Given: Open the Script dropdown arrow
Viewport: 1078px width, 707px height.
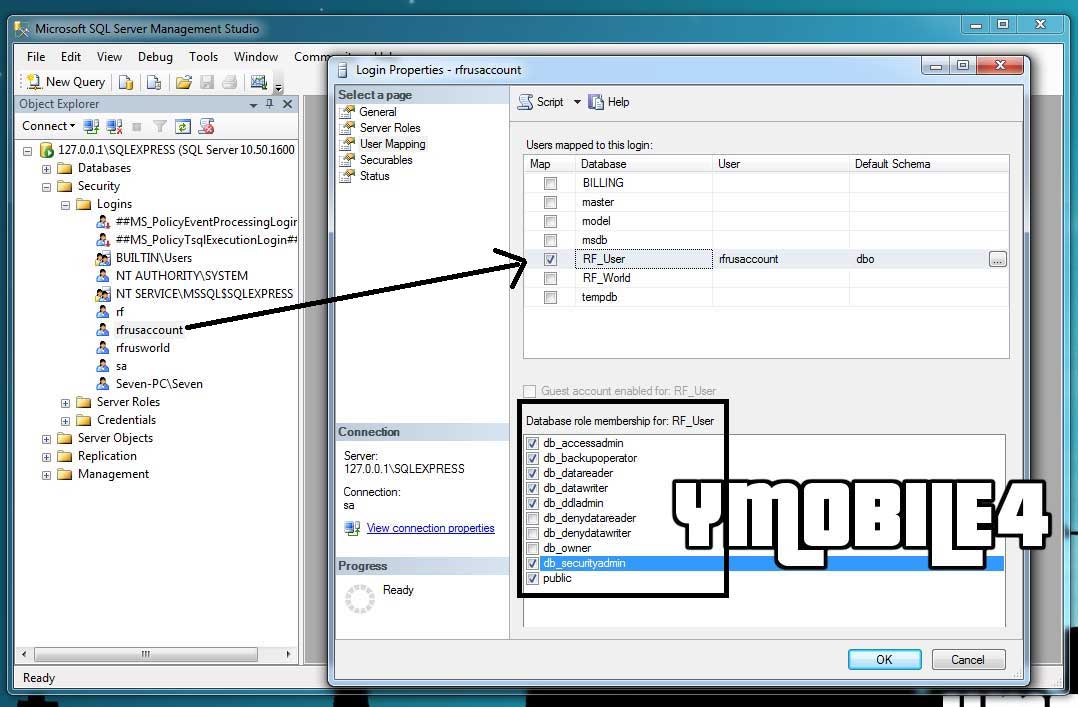Looking at the screenshot, I should (577, 102).
